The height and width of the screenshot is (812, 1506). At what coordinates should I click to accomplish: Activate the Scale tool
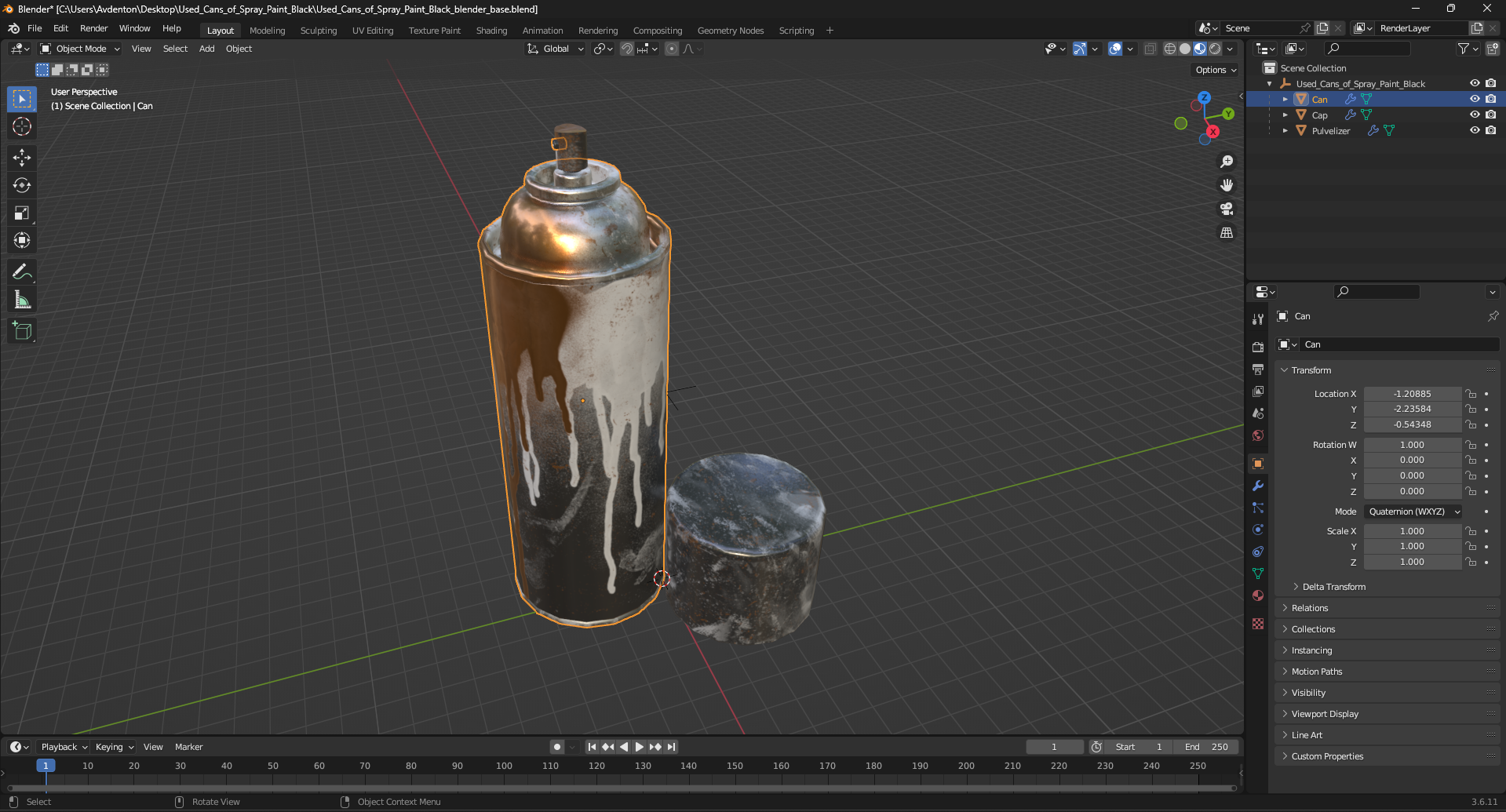click(22, 213)
